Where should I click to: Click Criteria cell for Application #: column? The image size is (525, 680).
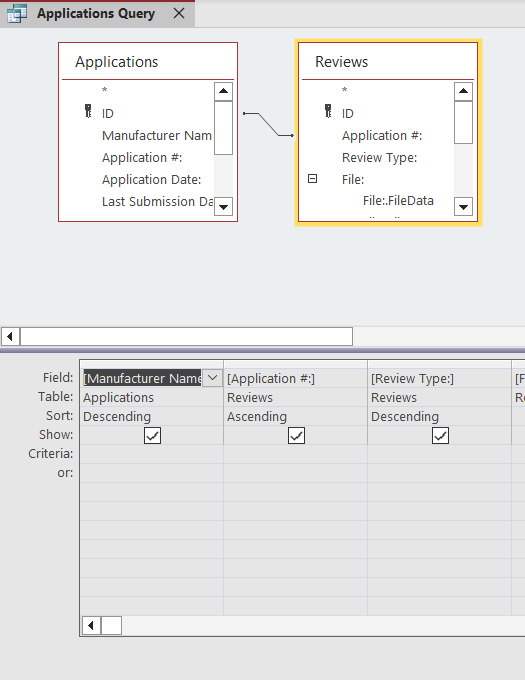tap(295, 454)
